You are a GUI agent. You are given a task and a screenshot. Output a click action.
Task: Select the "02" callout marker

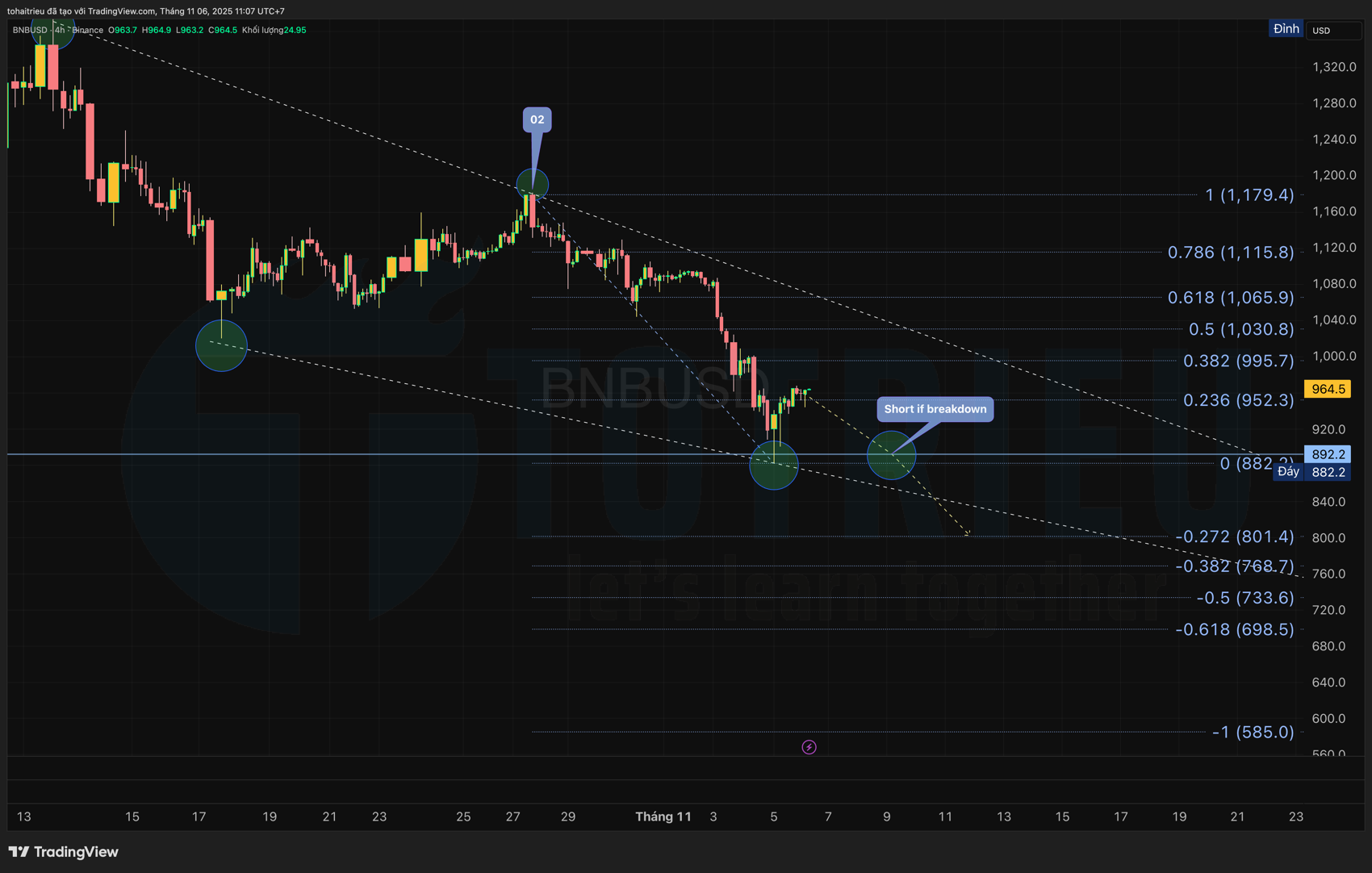click(x=537, y=119)
